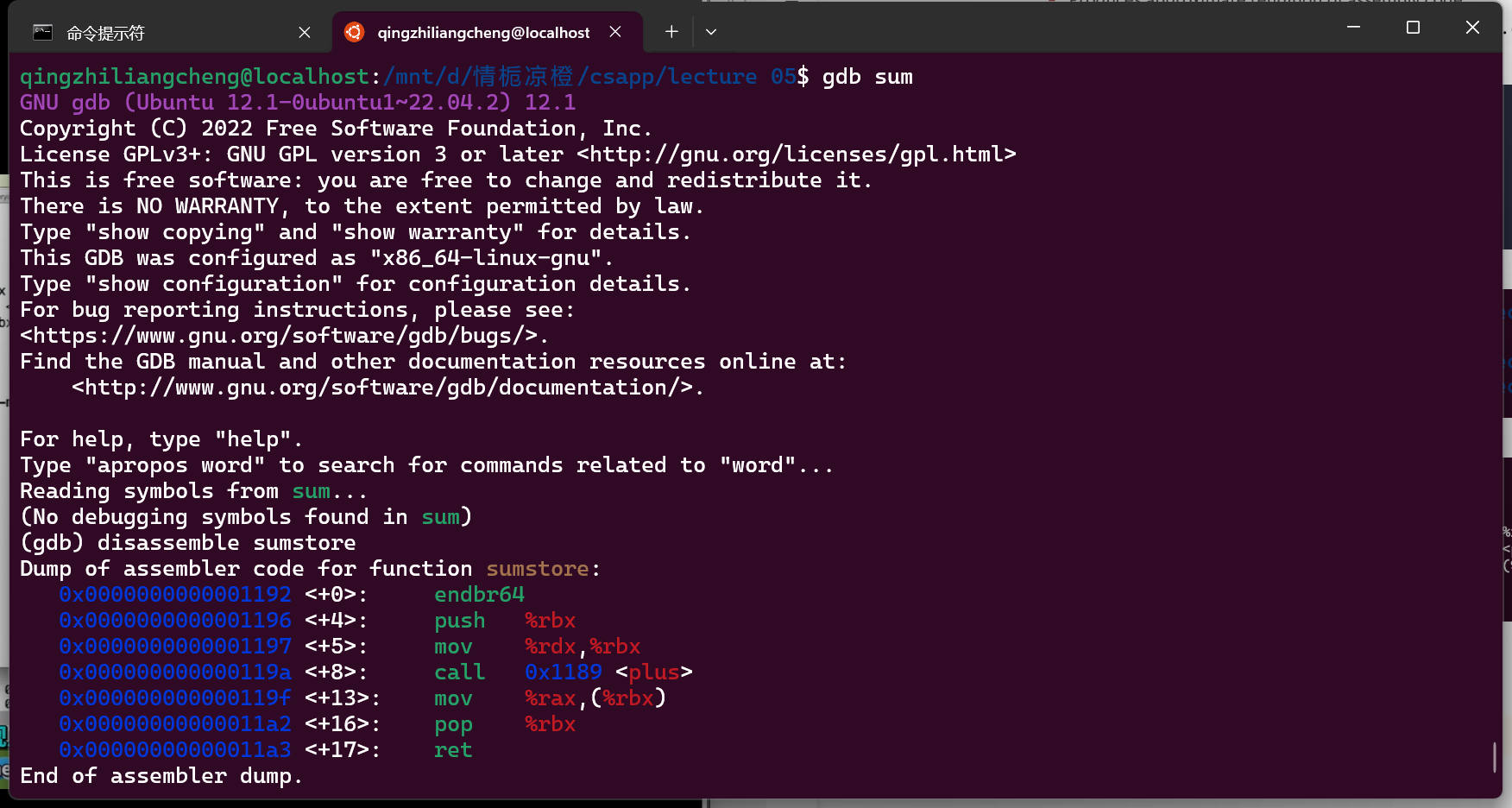The image size is (1512, 808).
Task: Open the gdb bugs reporting URL
Action: click(x=285, y=336)
